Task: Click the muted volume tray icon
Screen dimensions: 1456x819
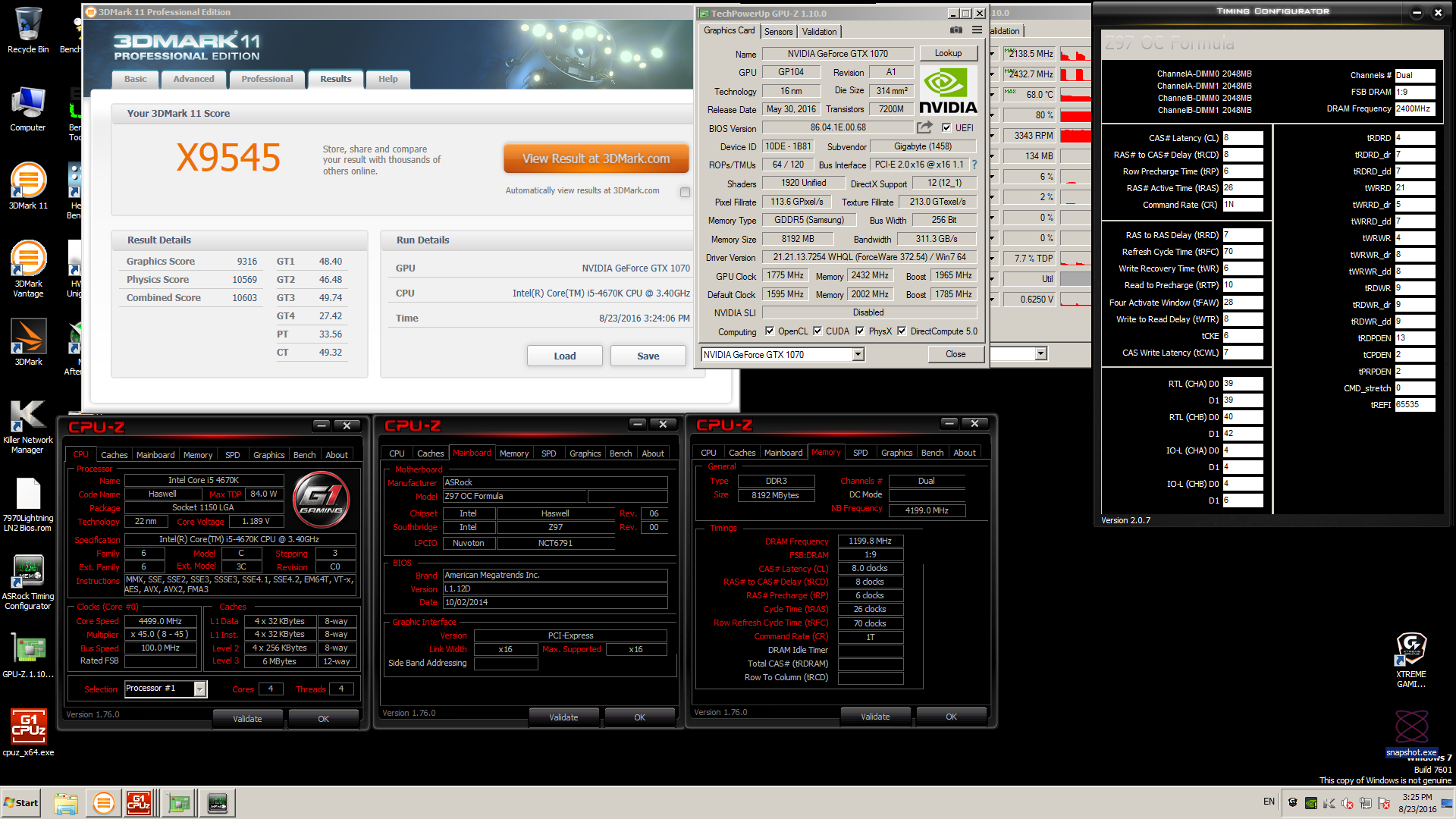Action: 1348,803
